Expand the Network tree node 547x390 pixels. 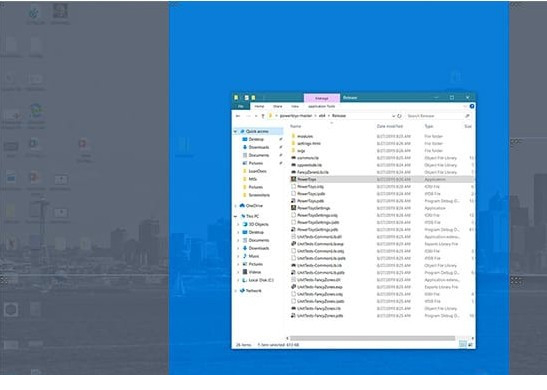click(x=235, y=291)
